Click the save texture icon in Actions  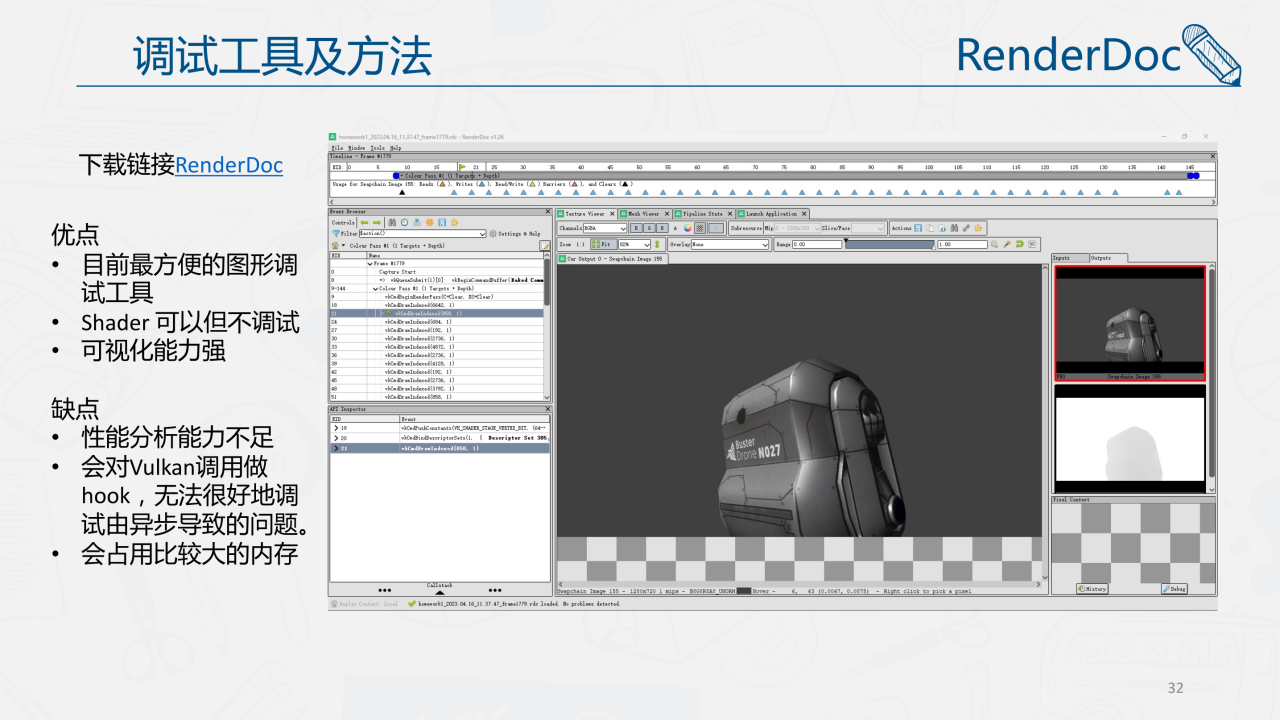918,228
